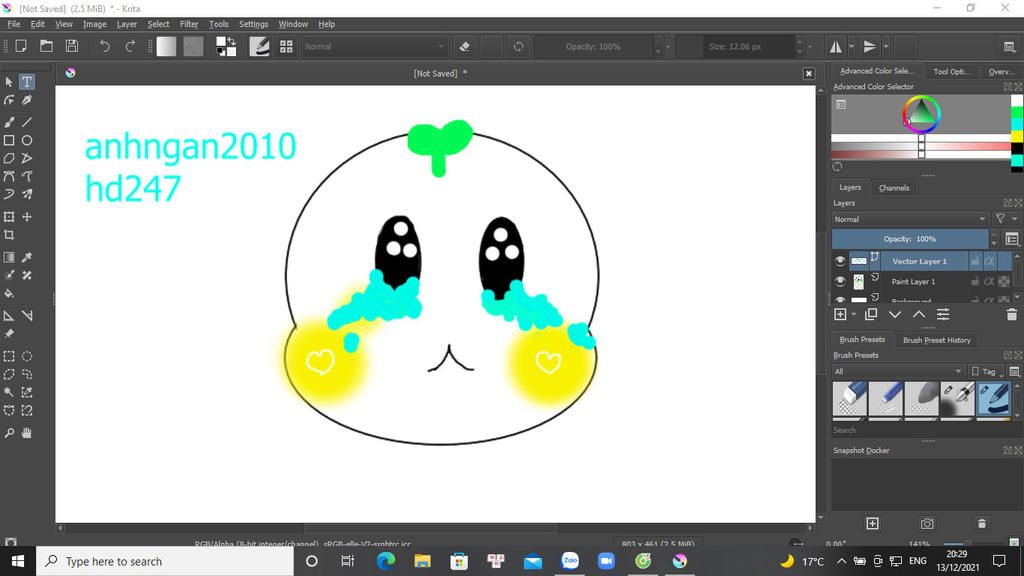
Task: Toggle visibility of Paint Layer 1
Action: click(840, 281)
